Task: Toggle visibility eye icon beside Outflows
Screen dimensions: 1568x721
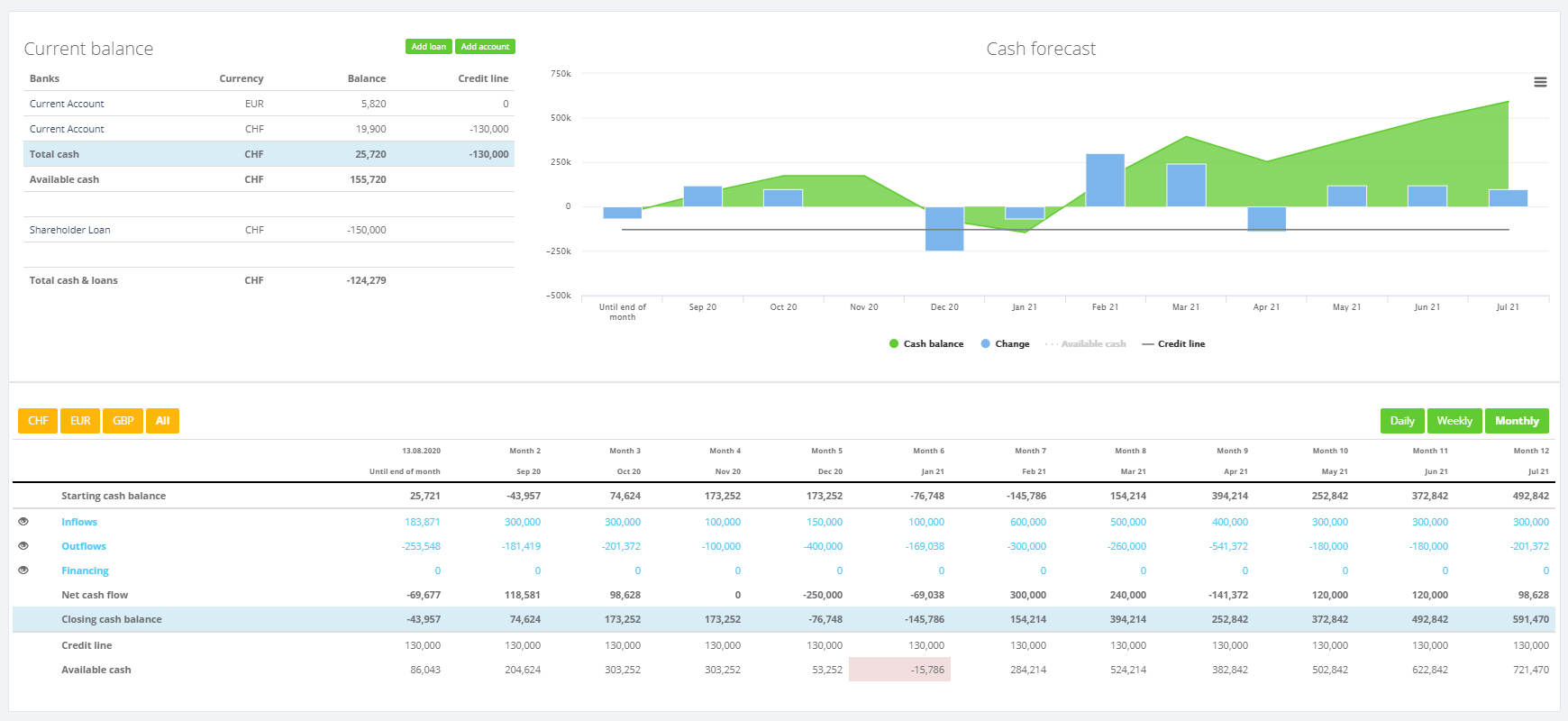Action: click(x=23, y=546)
